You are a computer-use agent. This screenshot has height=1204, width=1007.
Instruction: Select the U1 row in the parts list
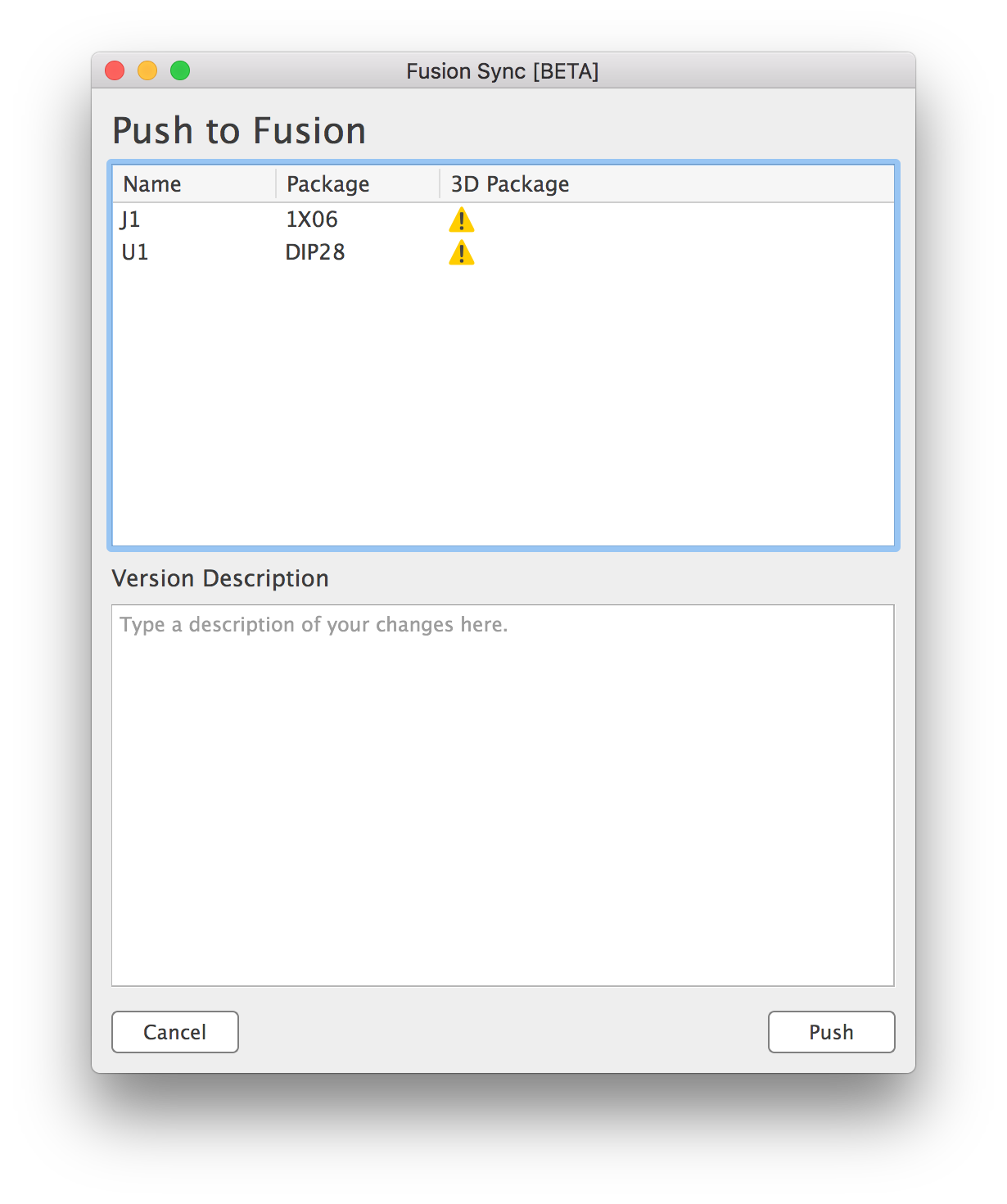tap(246, 253)
